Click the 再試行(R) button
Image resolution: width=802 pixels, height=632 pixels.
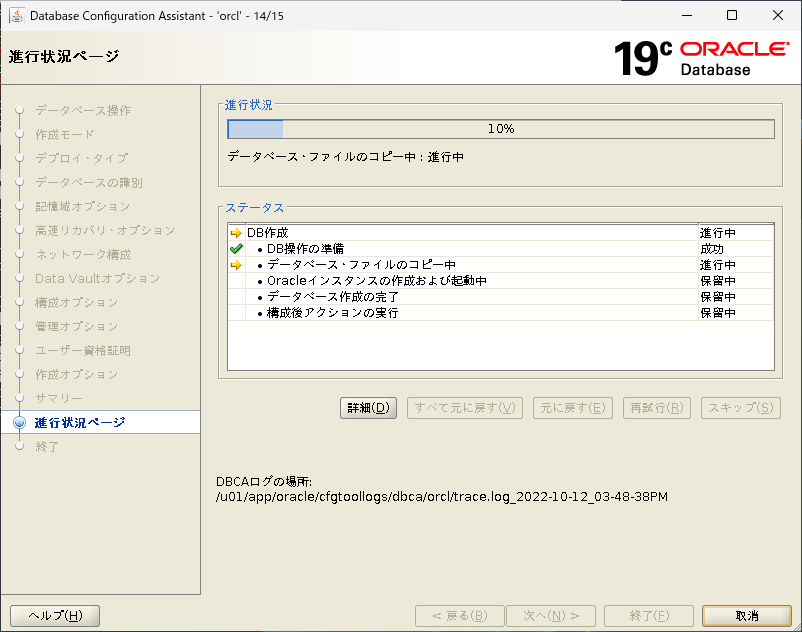pyautogui.click(x=657, y=408)
